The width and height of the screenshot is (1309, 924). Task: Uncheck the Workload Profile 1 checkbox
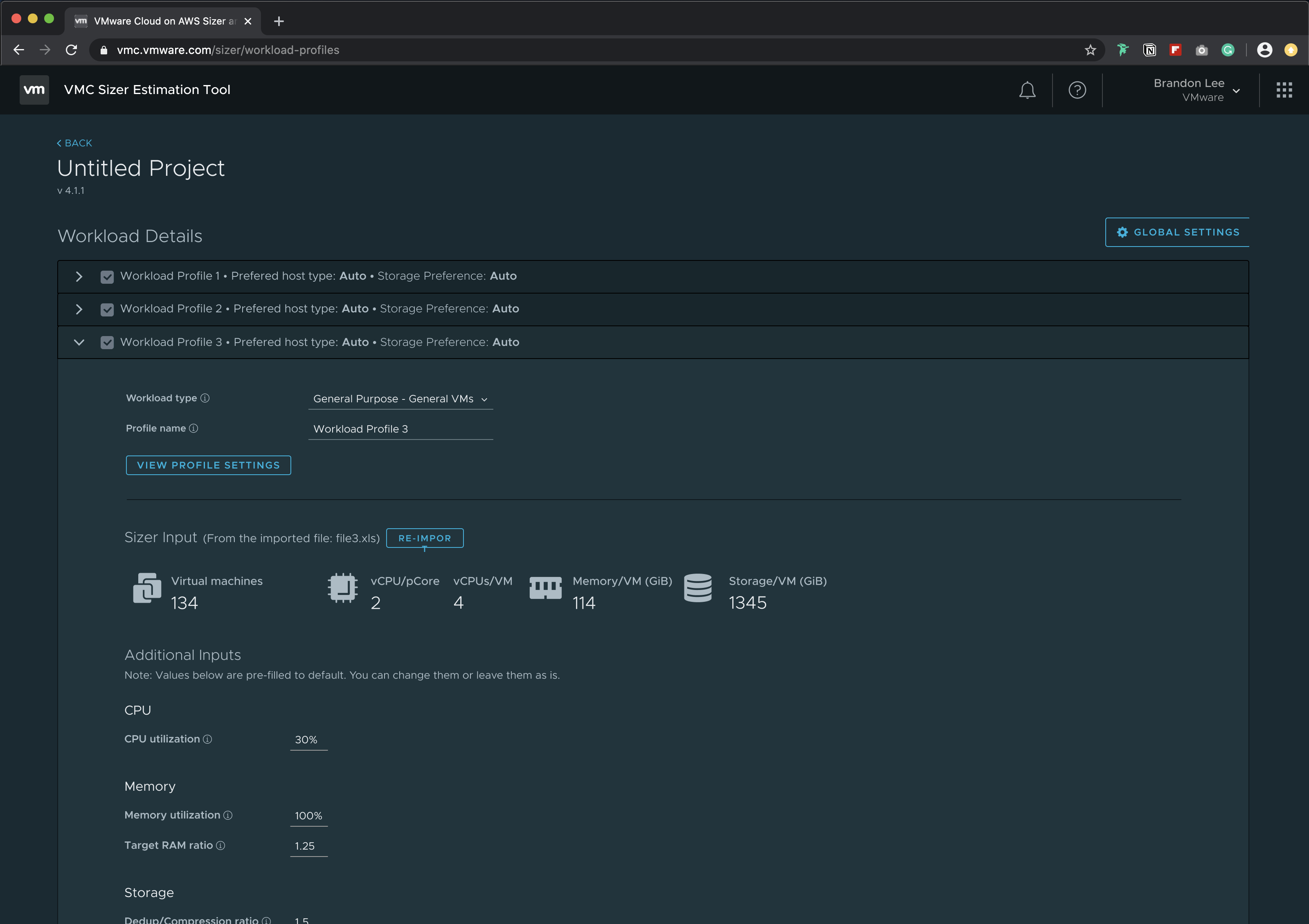click(107, 277)
